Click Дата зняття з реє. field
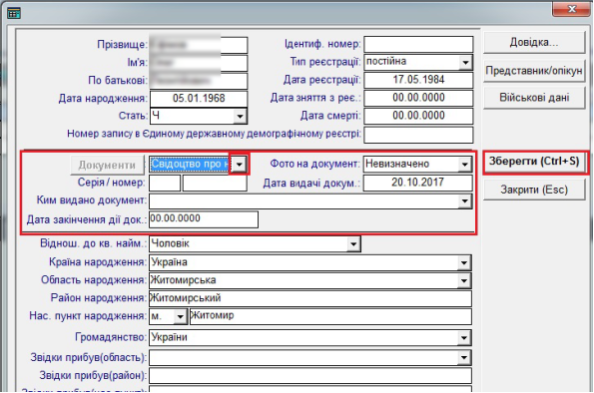The width and height of the screenshot is (594, 393). [418, 98]
